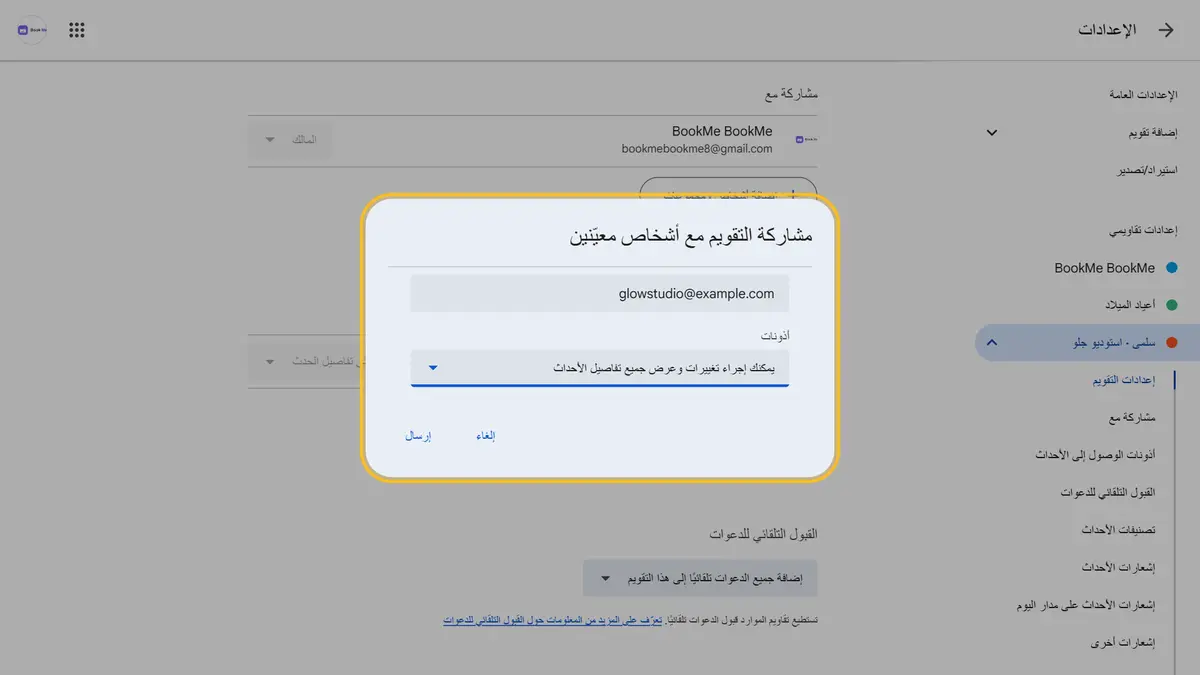This screenshot has height=675, width=1200.
Task: Go to أذونات الوصول إلى الأحداث
Action: 1096,455
